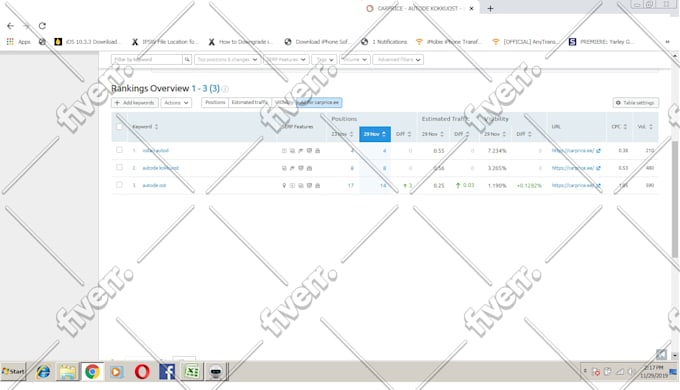Show info next to Rankings Overview title
Image resolution: width=680 pixels, height=390 pixels.
[x=225, y=89]
